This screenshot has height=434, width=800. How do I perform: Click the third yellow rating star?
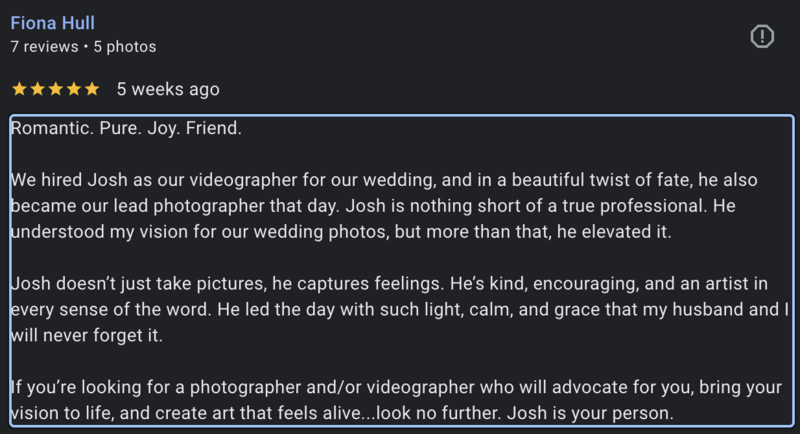click(x=55, y=89)
